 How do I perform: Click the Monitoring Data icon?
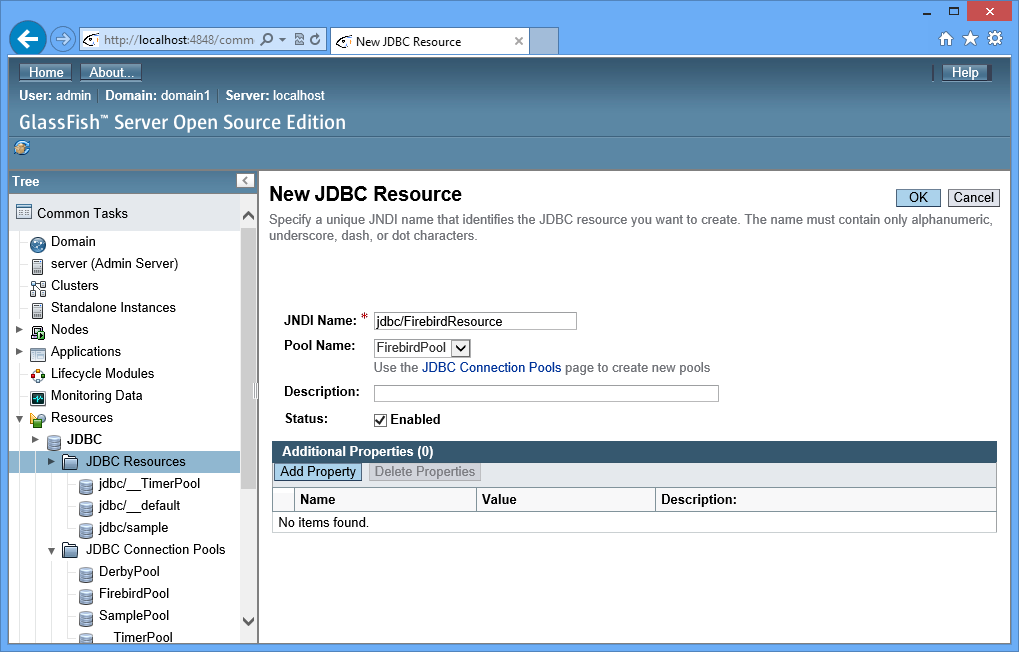(x=38, y=398)
